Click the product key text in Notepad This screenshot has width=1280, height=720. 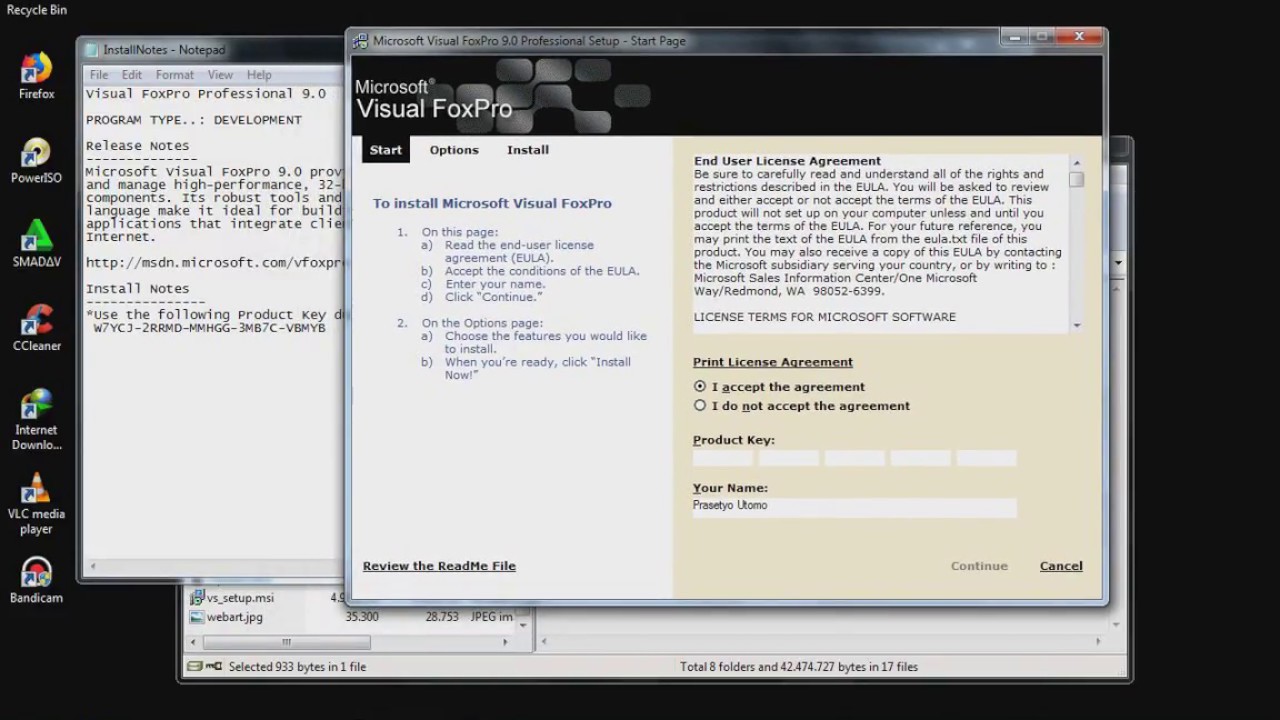click(x=210, y=328)
